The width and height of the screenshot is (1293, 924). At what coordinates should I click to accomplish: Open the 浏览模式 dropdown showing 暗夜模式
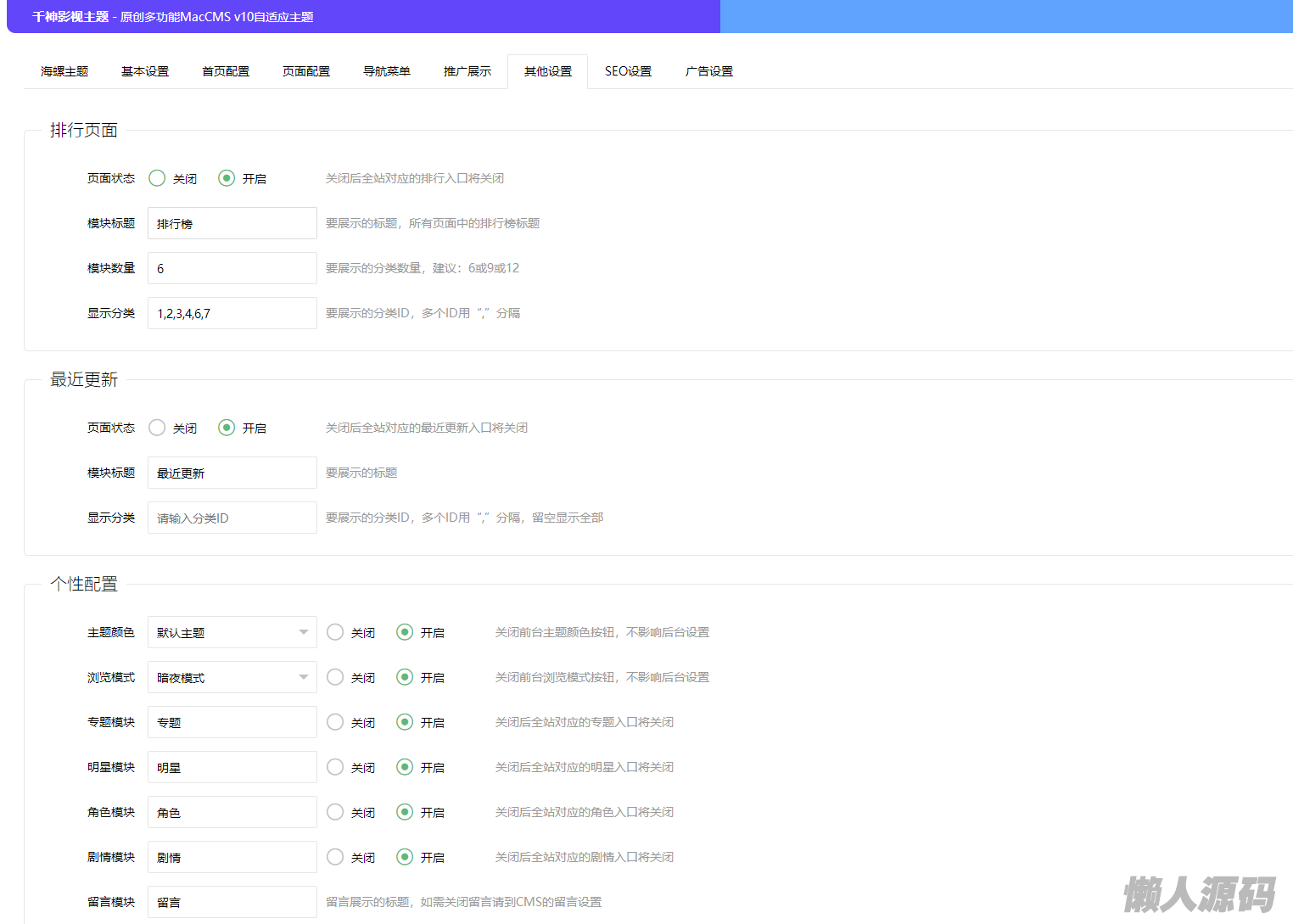point(232,677)
